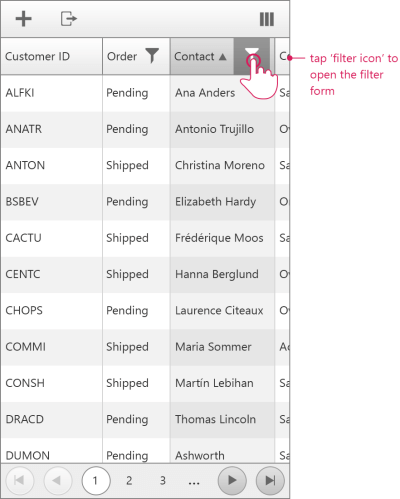Switch to page 2
The image size is (400, 499).
(x=129, y=481)
